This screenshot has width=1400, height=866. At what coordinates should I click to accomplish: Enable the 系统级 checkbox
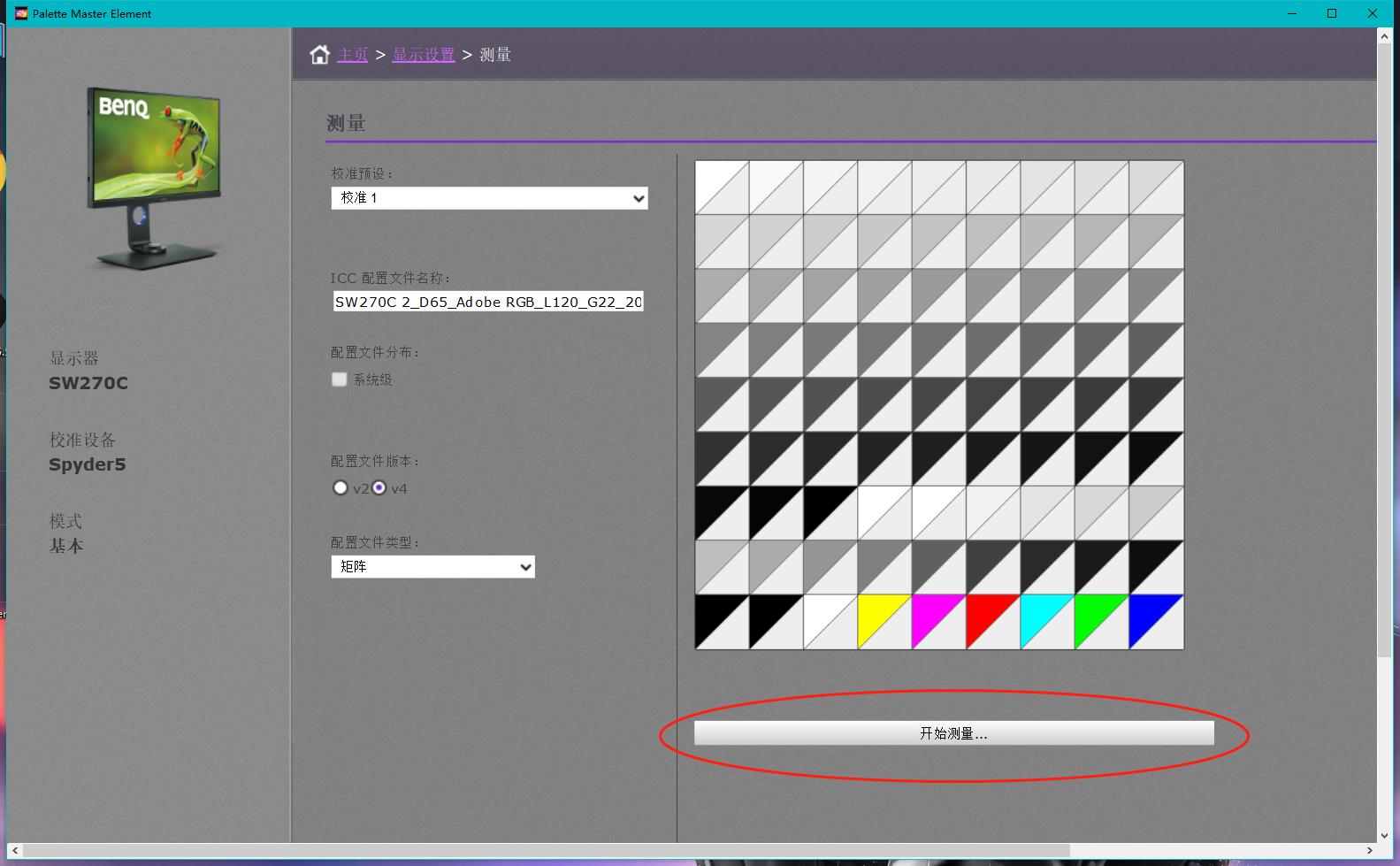(x=340, y=379)
